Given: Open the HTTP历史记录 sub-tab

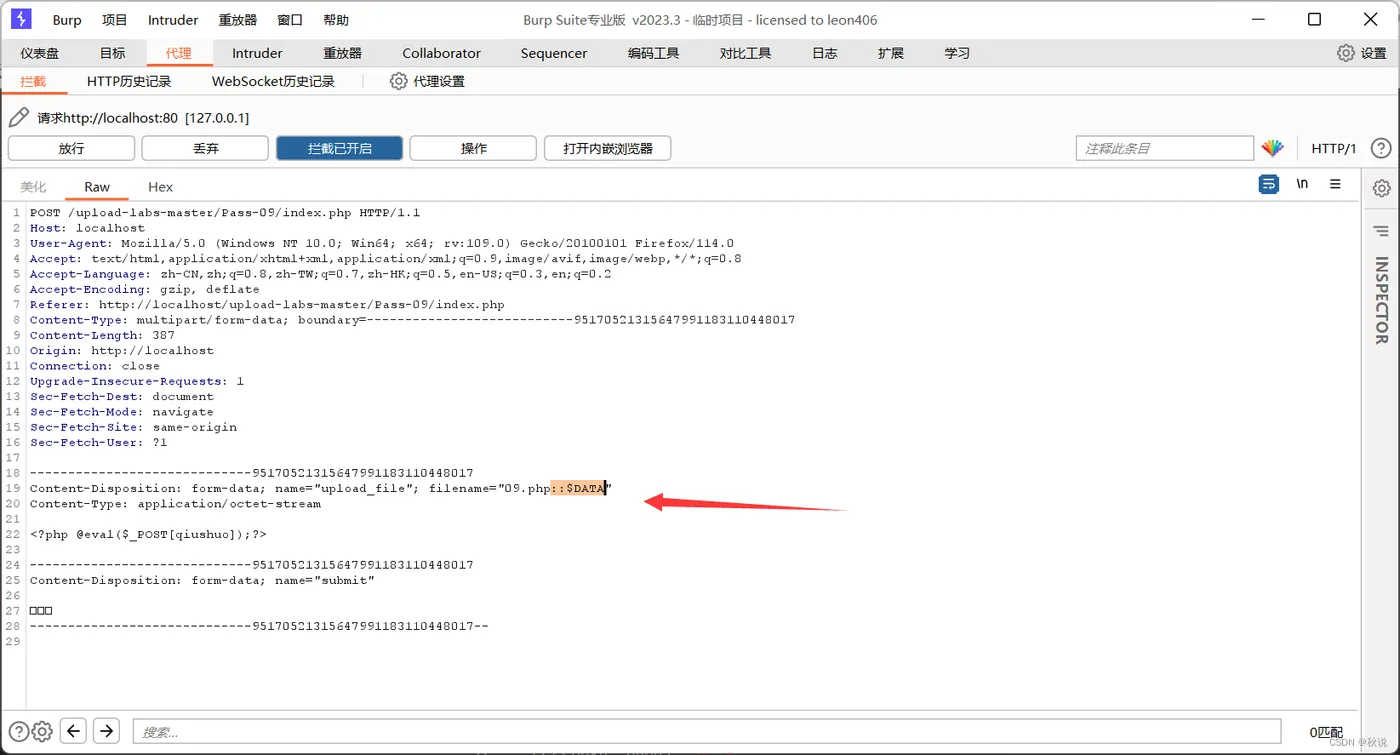Looking at the screenshot, I should [129, 81].
